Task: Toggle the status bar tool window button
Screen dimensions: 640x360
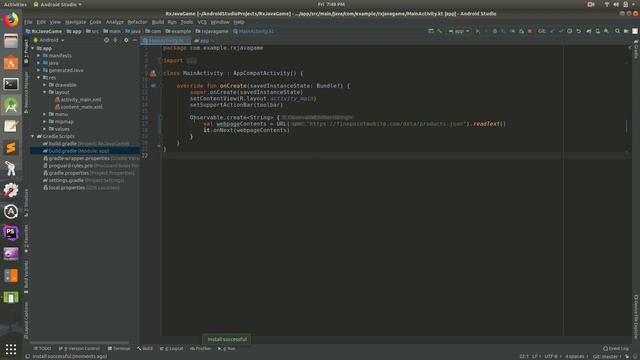Action: pyautogui.click(x=28, y=356)
